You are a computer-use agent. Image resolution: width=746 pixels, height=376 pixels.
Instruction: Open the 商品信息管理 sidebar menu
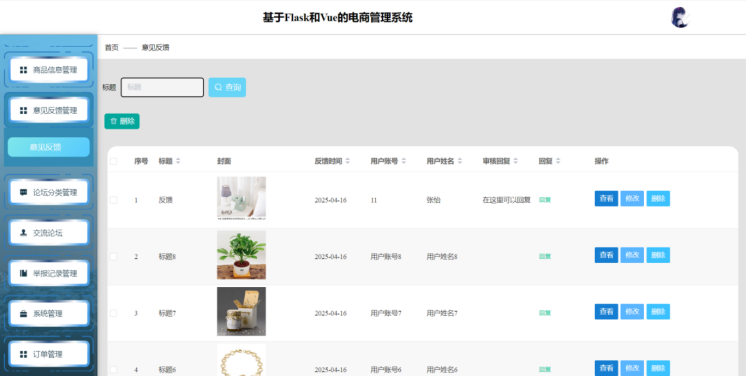coord(49,70)
